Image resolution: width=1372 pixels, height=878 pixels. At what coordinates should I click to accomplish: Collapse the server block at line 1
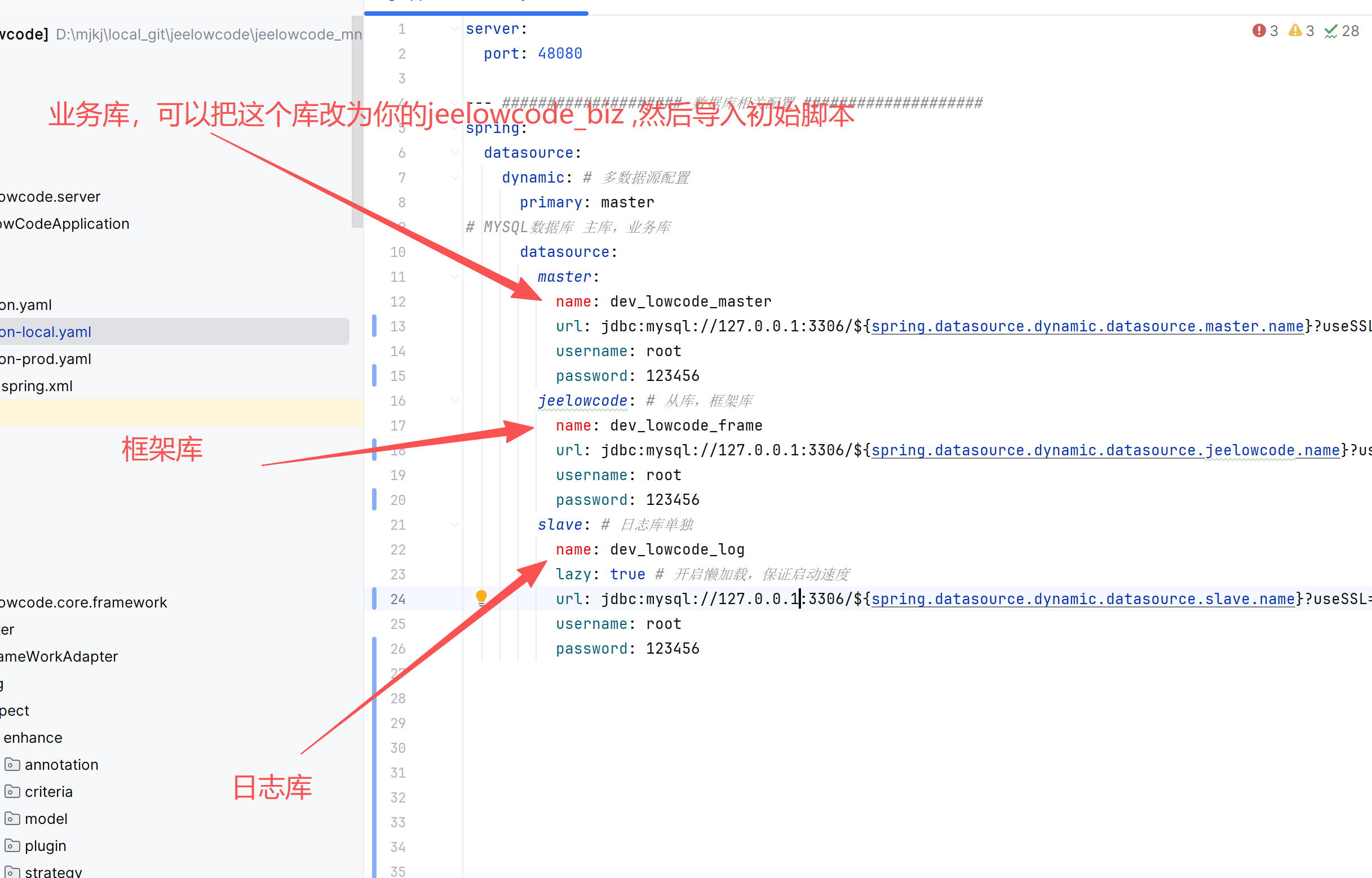454,29
